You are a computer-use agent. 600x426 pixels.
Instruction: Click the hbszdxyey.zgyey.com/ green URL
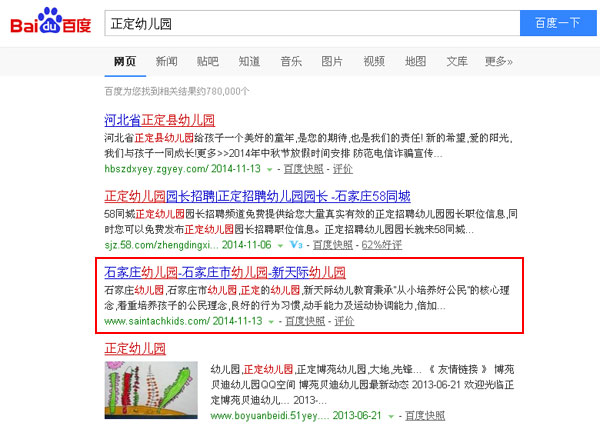coord(157,169)
